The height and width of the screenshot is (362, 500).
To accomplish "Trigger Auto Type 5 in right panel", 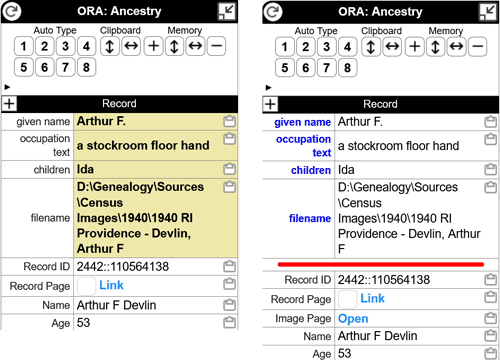I will [284, 68].
